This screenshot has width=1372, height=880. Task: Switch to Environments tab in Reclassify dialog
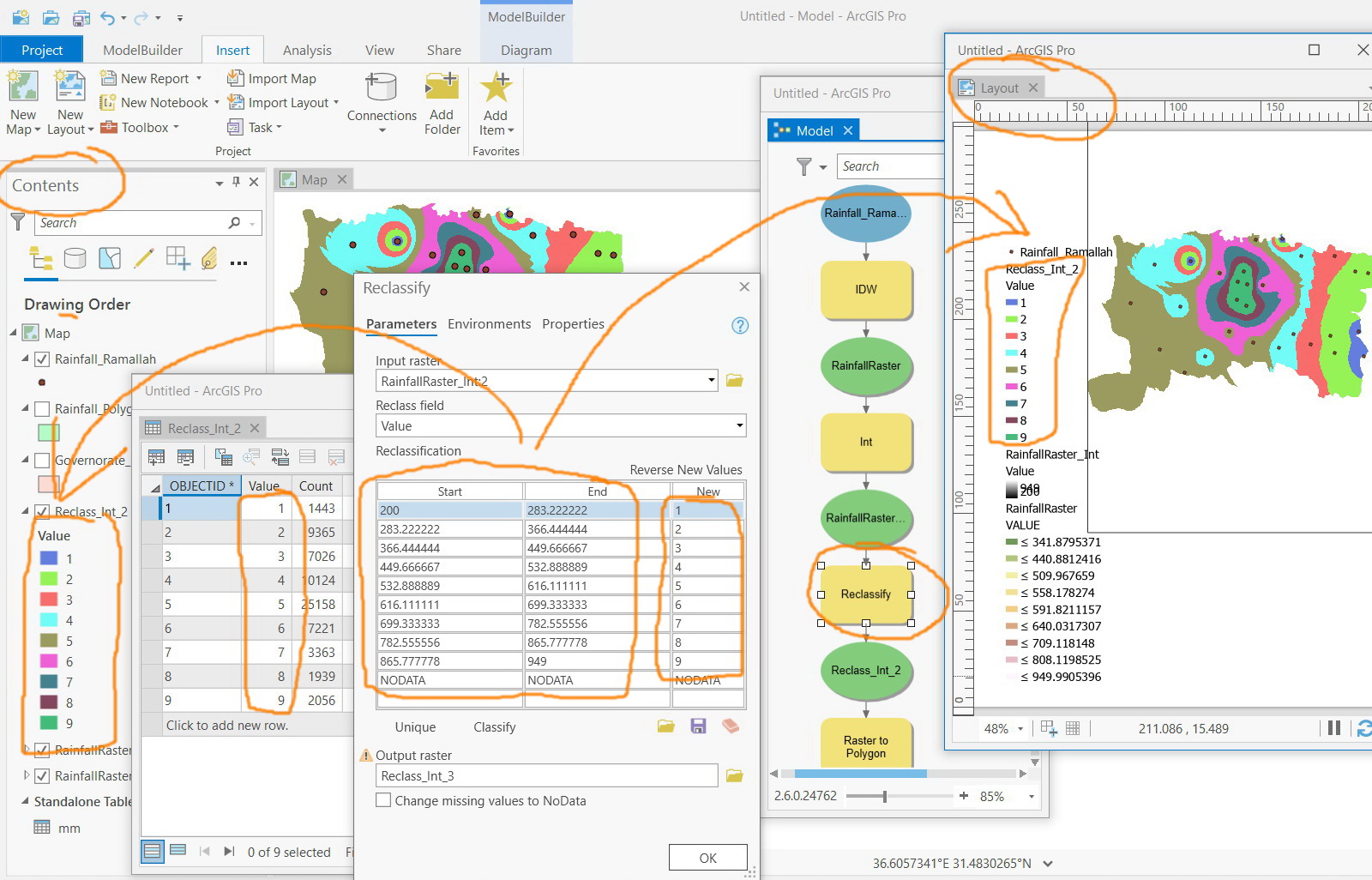pos(489,324)
